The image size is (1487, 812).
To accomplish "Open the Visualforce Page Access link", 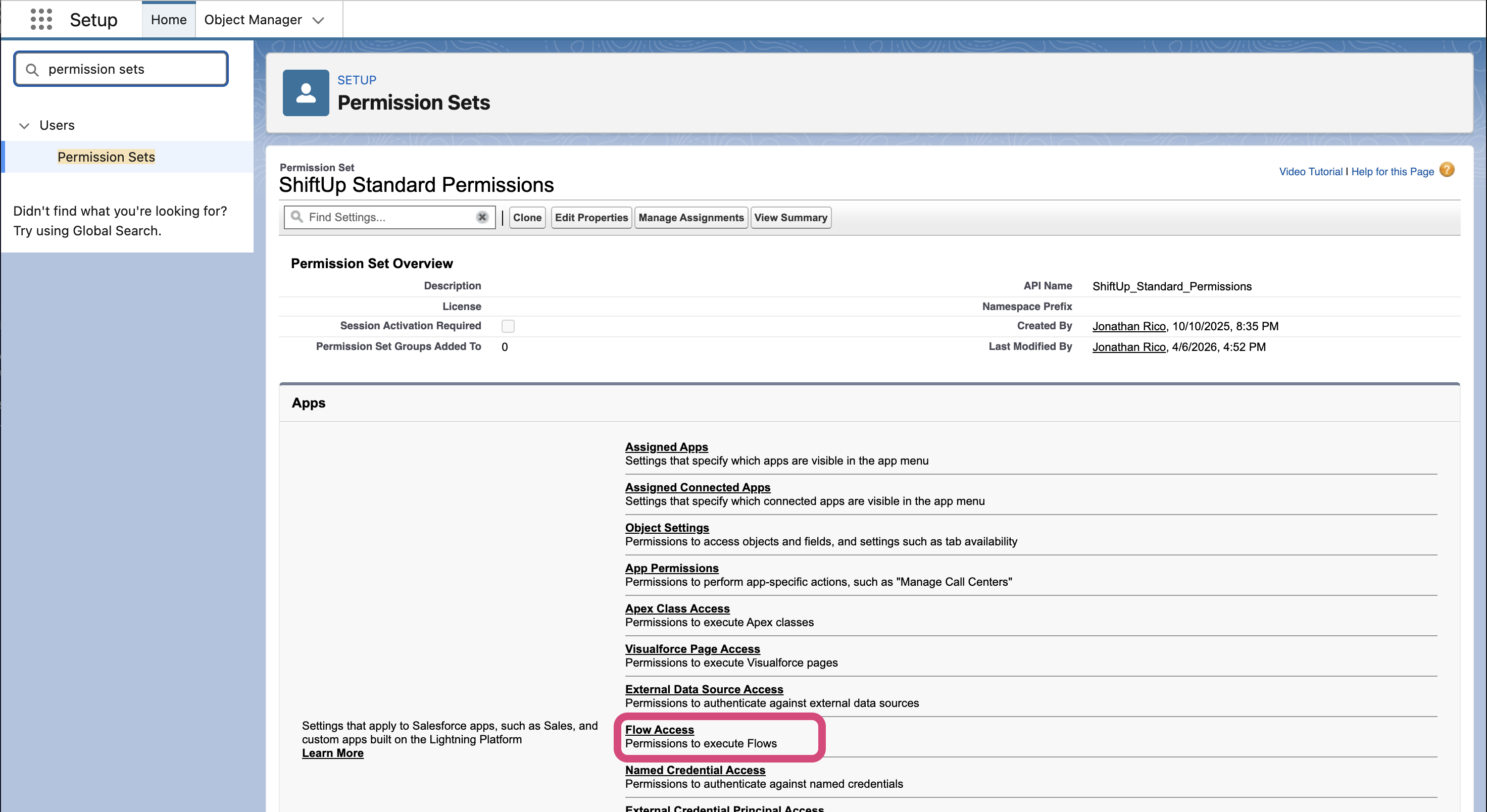I will pos(692,649).
